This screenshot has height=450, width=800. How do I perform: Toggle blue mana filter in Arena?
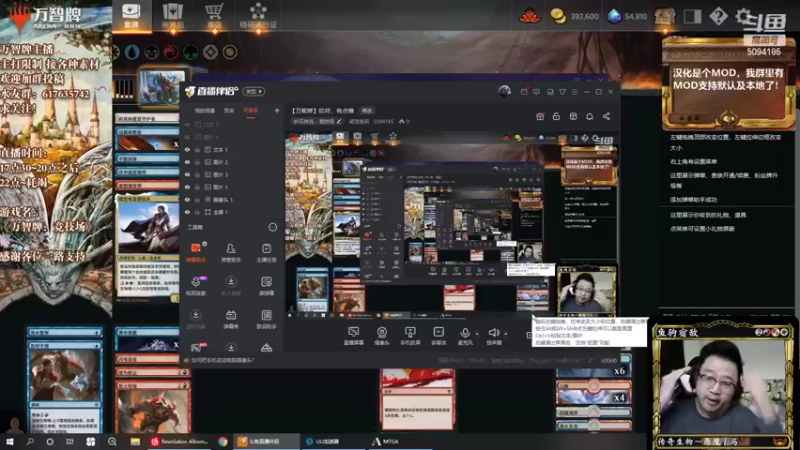[132, 52]
